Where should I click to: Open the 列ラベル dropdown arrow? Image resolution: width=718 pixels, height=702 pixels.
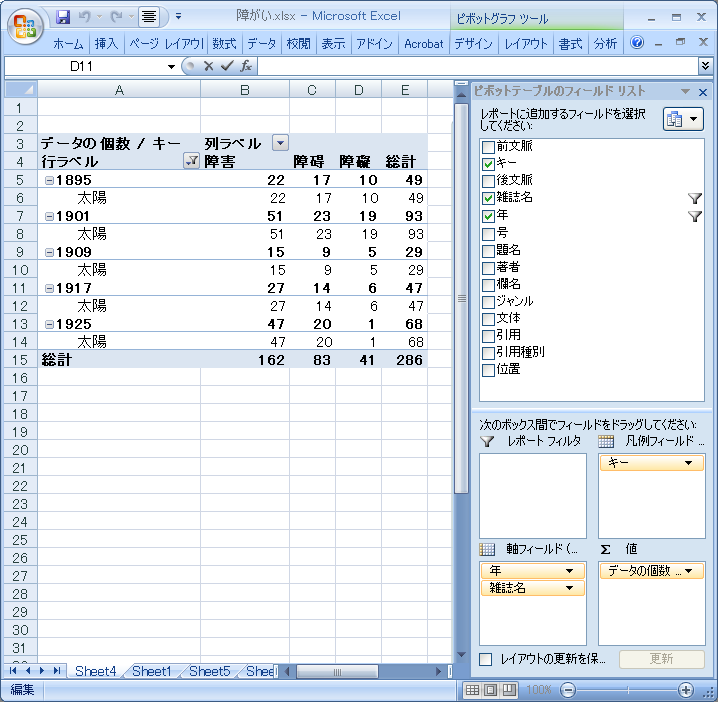click(281, 144)
